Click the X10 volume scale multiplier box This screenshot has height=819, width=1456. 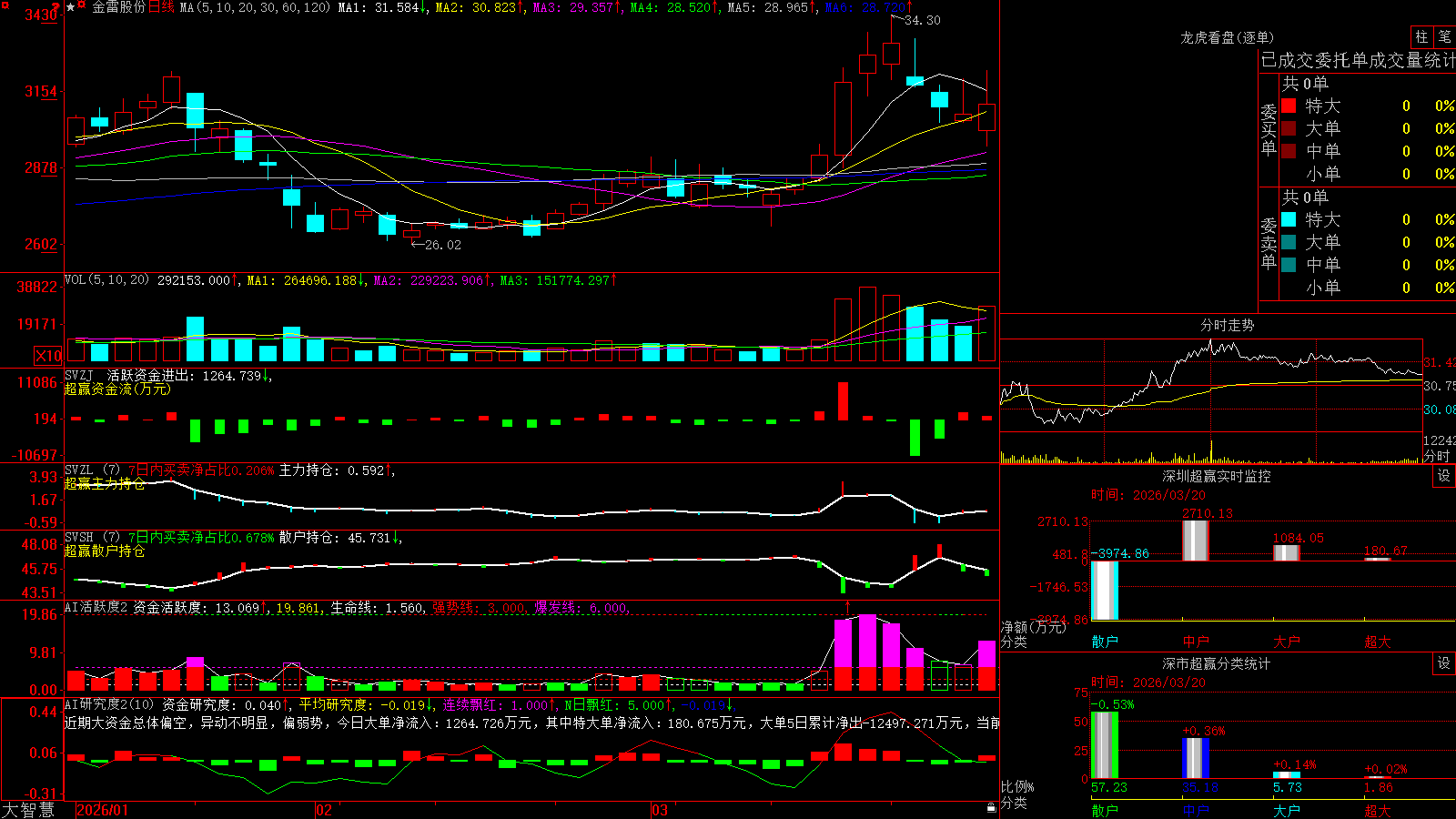(48, 356)
